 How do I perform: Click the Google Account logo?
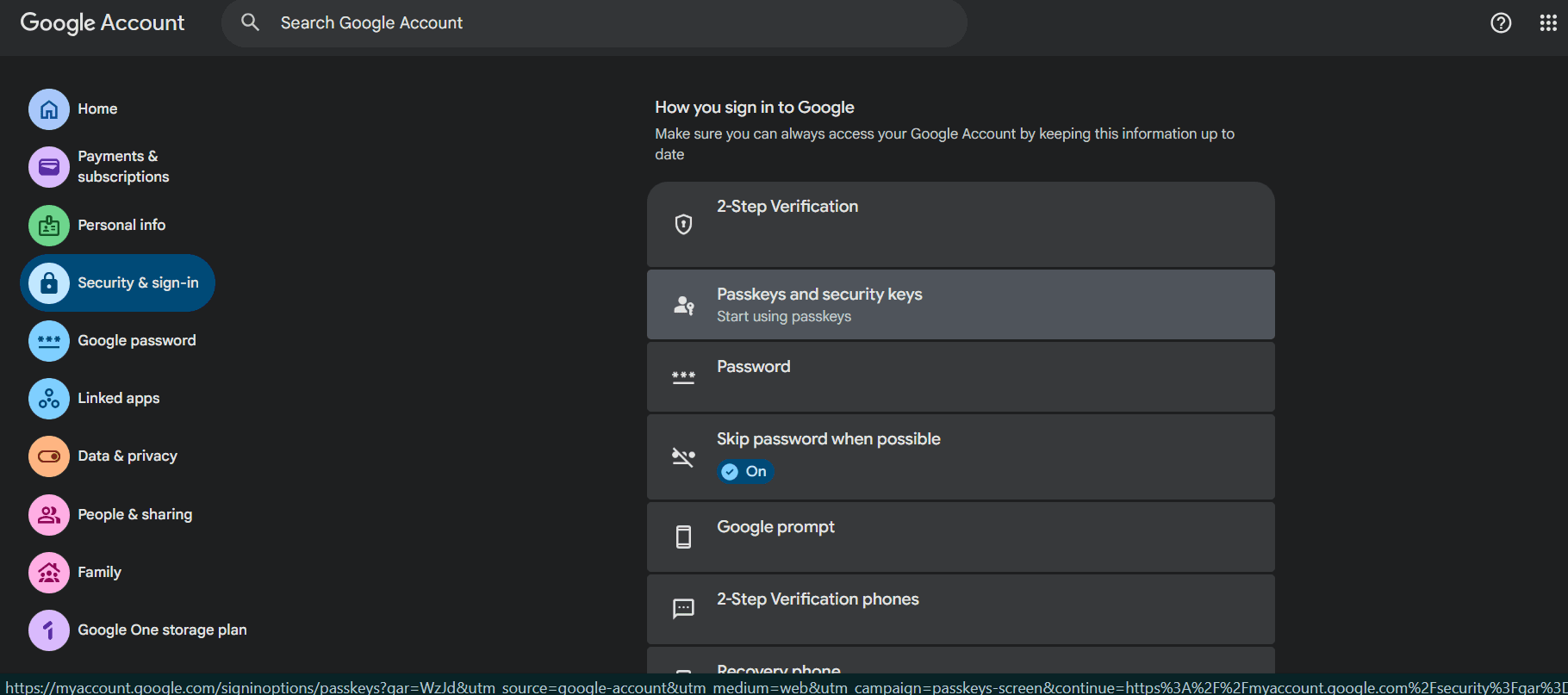pos(103,23)
